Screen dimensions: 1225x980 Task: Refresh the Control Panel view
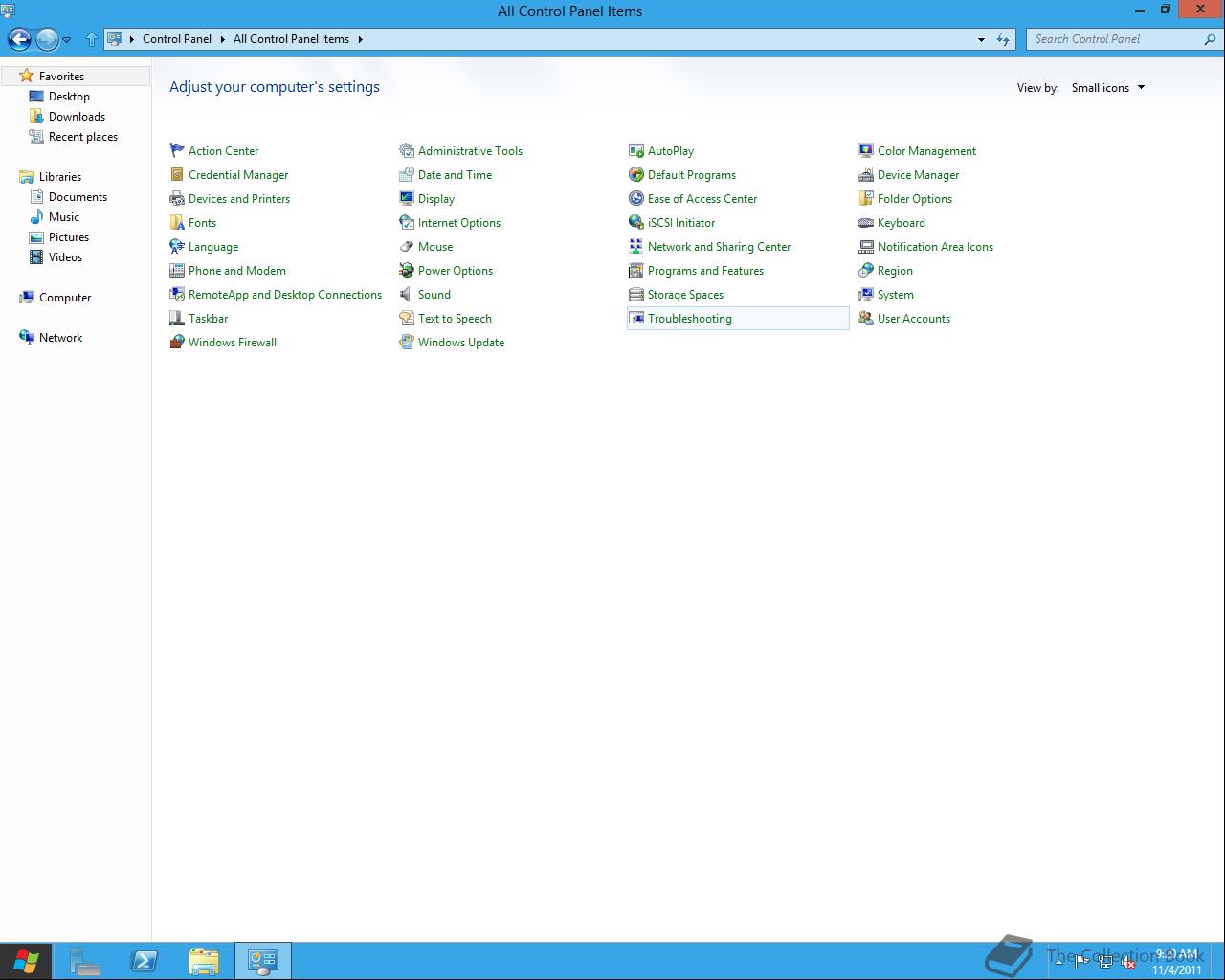click(1002, 39)
